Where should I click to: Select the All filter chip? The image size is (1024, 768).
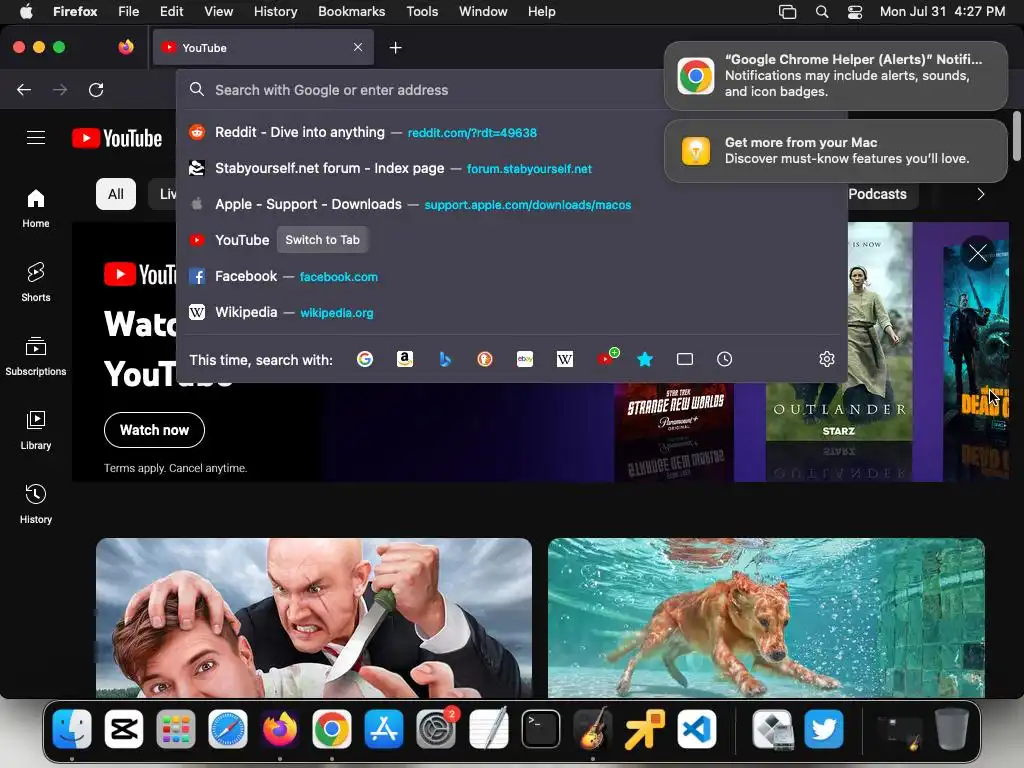pyautogui.click(x=116, y=194)
